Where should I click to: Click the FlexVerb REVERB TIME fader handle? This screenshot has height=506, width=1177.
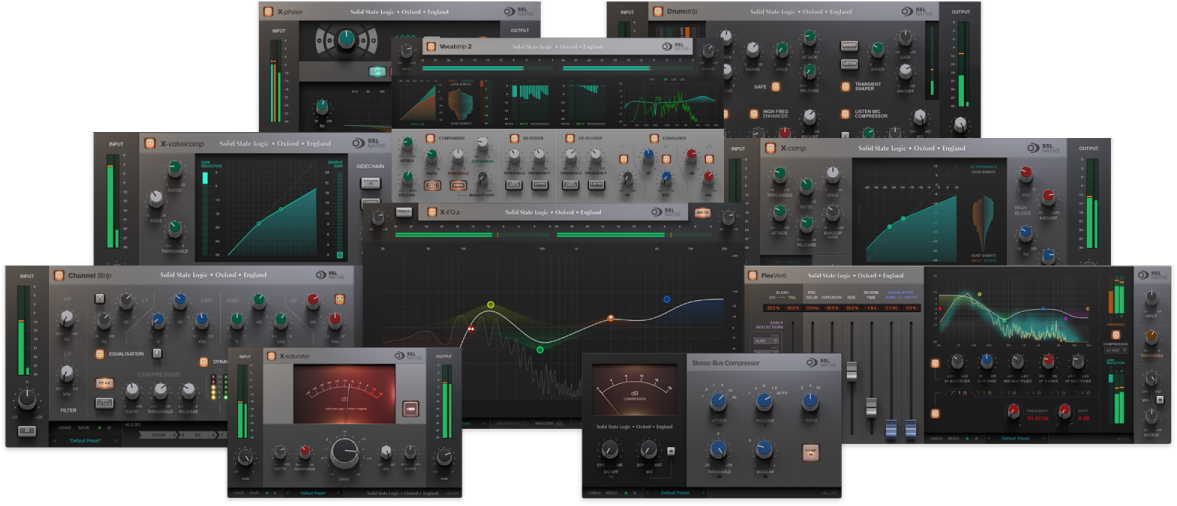coord(871,407)
